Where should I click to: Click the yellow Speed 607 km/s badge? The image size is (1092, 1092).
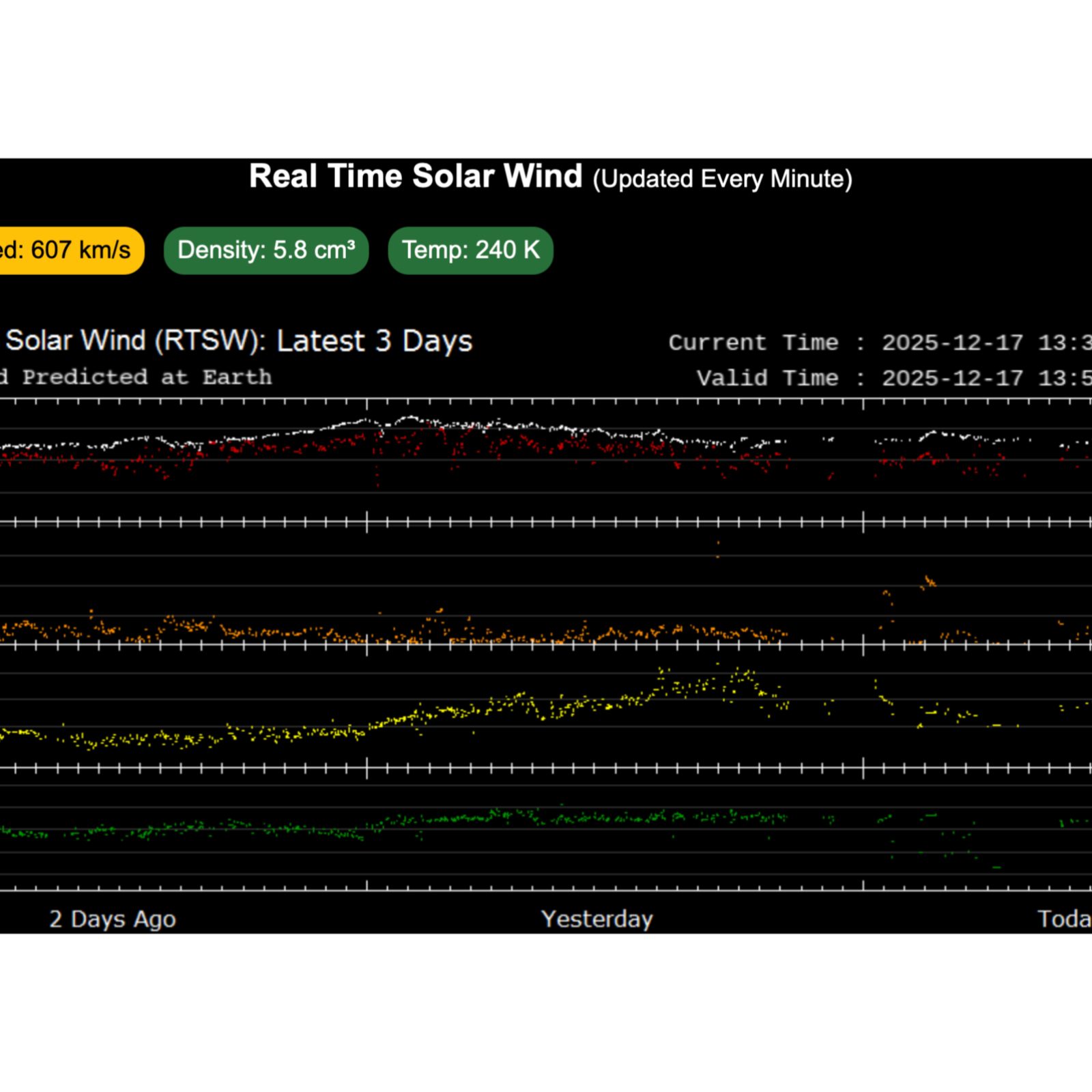pos(68,250)
